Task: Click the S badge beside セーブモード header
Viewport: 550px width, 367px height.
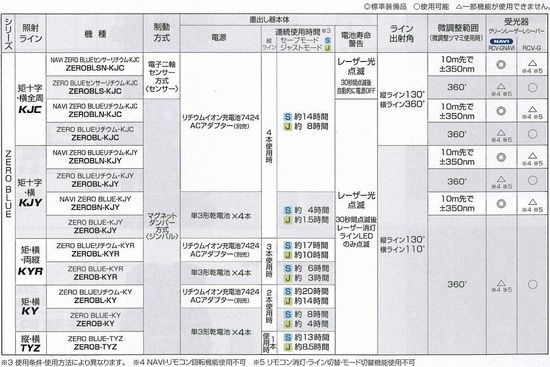Action: [x=328, y=40]
